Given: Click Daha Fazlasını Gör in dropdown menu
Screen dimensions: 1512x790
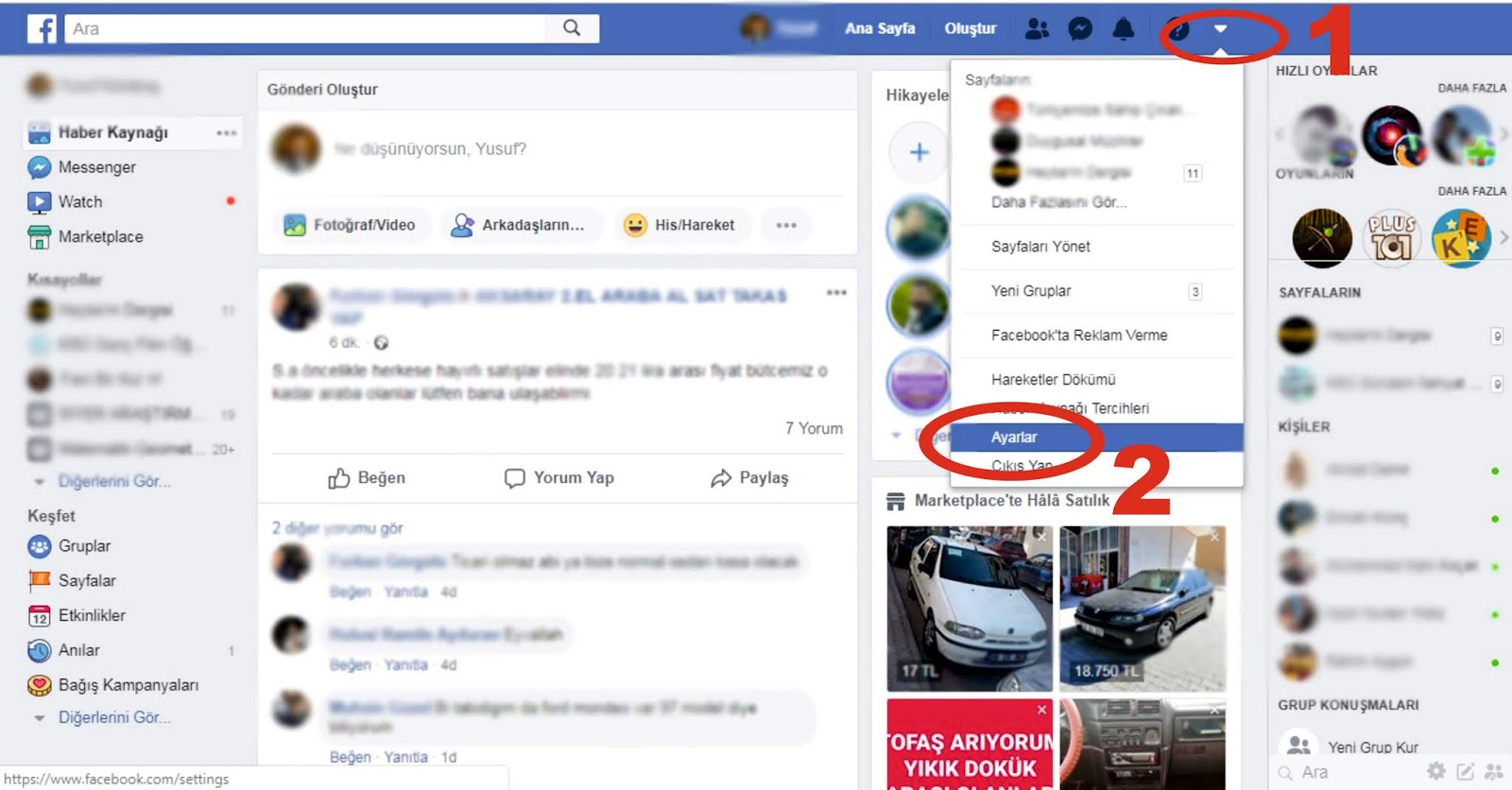Looking at the screenshot, I should (1058, 202).
